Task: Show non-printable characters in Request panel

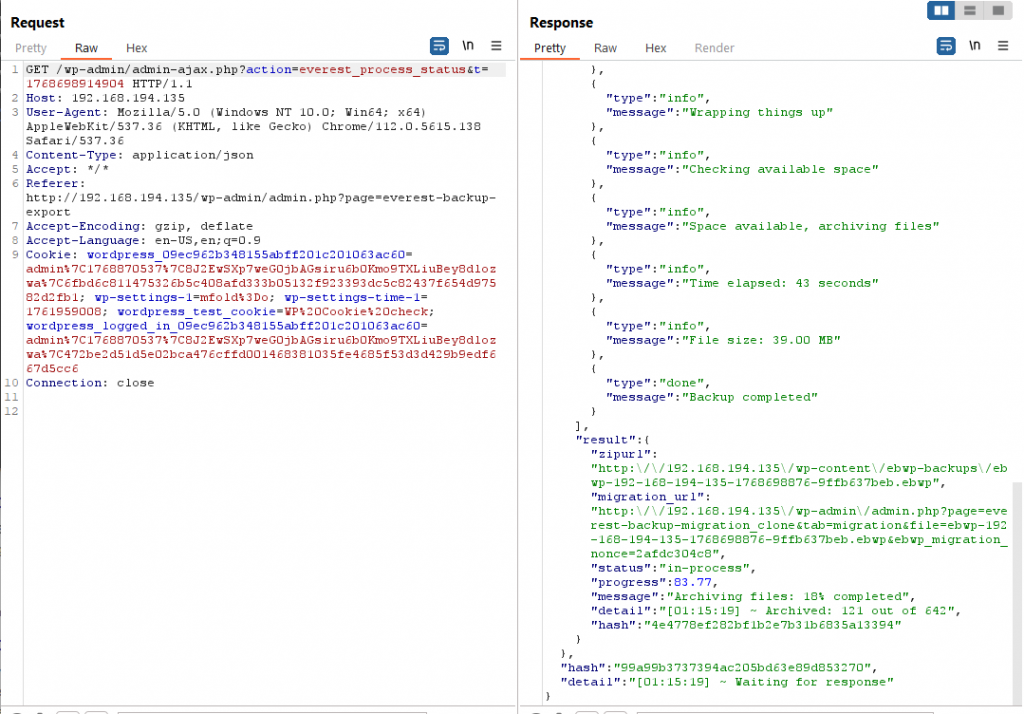Action: [x=467, y=46]
